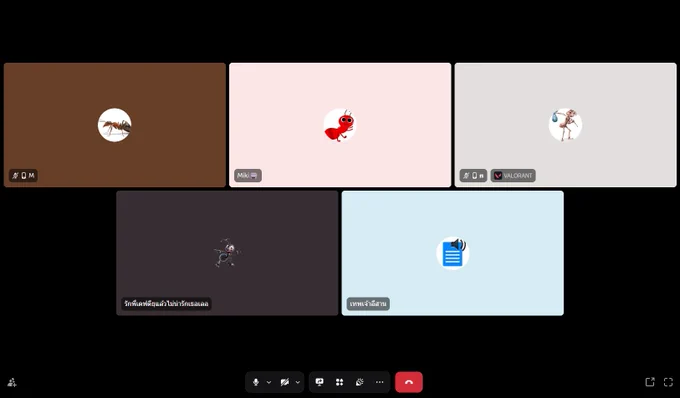Turn on the camera
The width and height of the screenshot is (680, 398).
tap(284, 382)
